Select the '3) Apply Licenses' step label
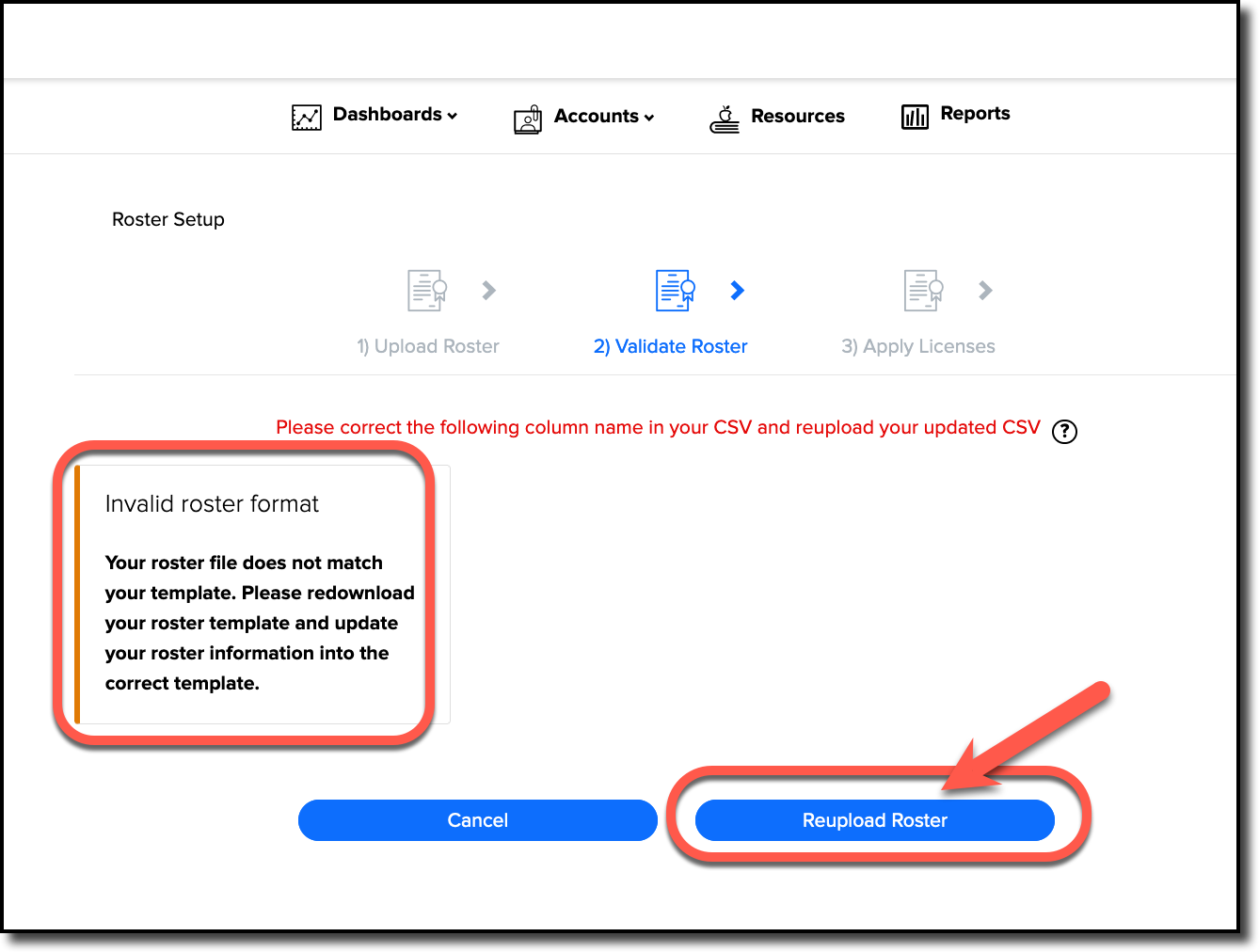The image size is (1259, 952). 917,346
